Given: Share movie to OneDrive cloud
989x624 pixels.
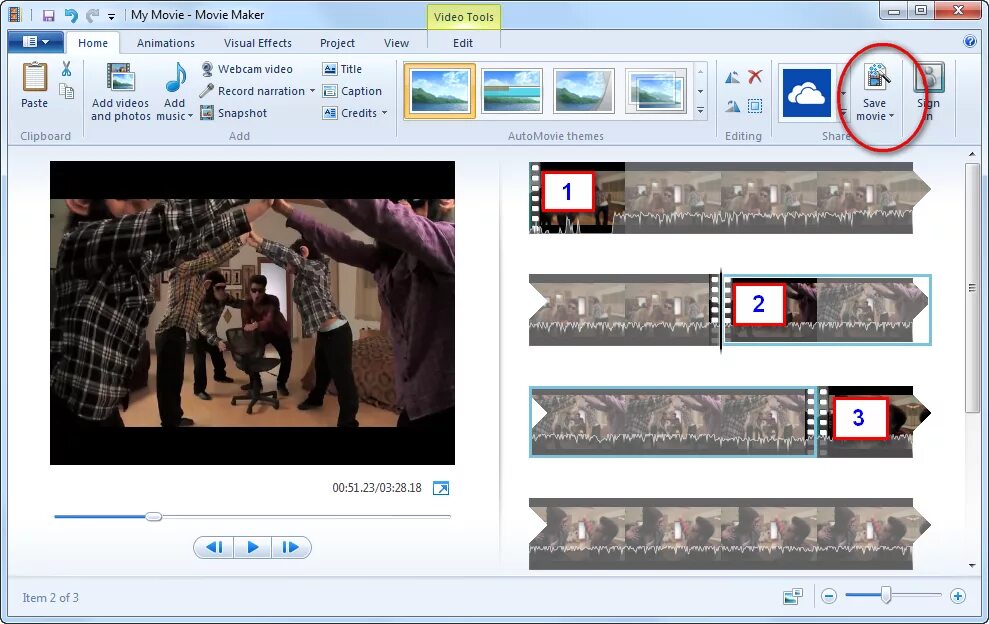Looking at the screenshot, I should pyautogui.click(x=807, y=93).
